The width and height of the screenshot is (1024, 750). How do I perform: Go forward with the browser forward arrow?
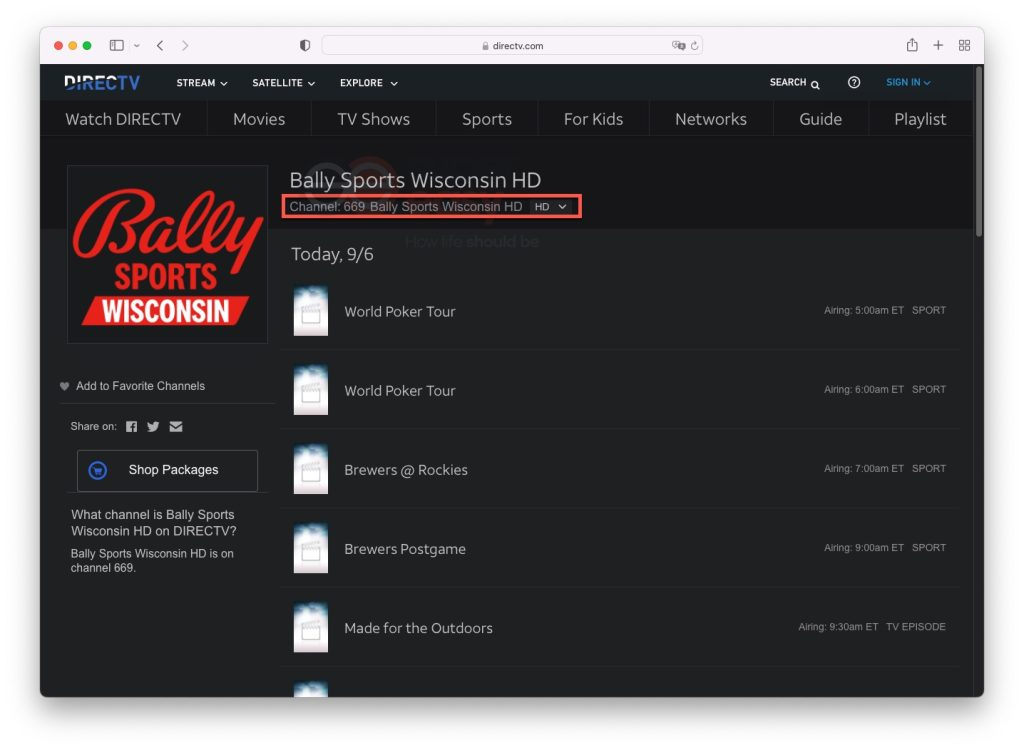tap(185, 45)
